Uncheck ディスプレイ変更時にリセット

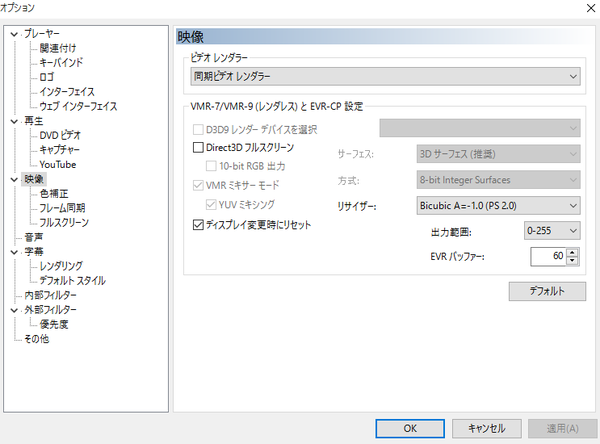coord(198,225)
